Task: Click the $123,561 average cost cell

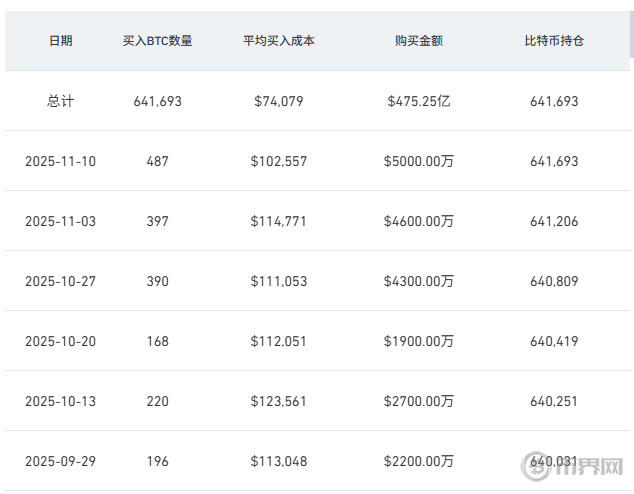Action: coord(279,401)
